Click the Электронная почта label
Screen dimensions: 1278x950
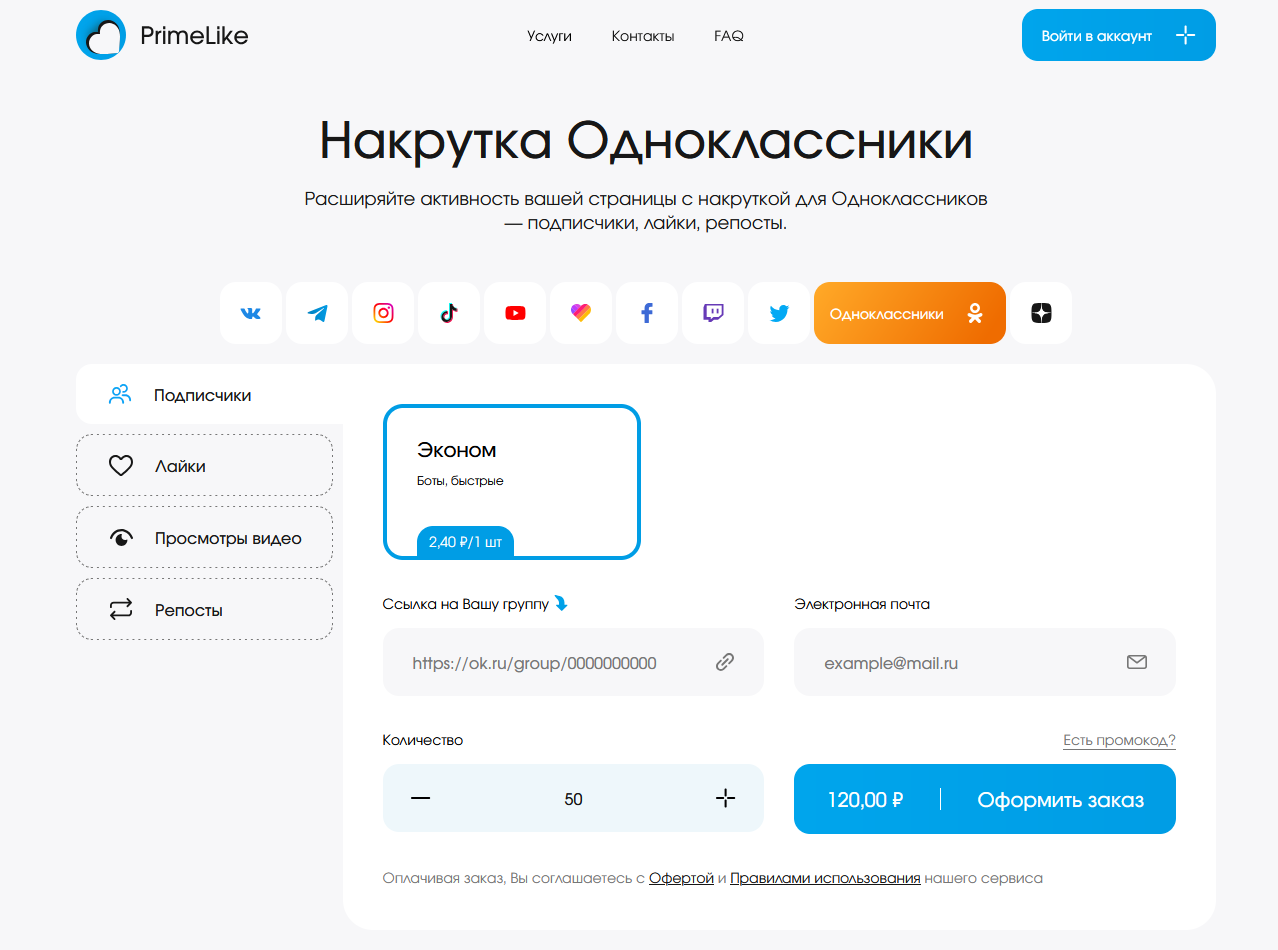862,604
